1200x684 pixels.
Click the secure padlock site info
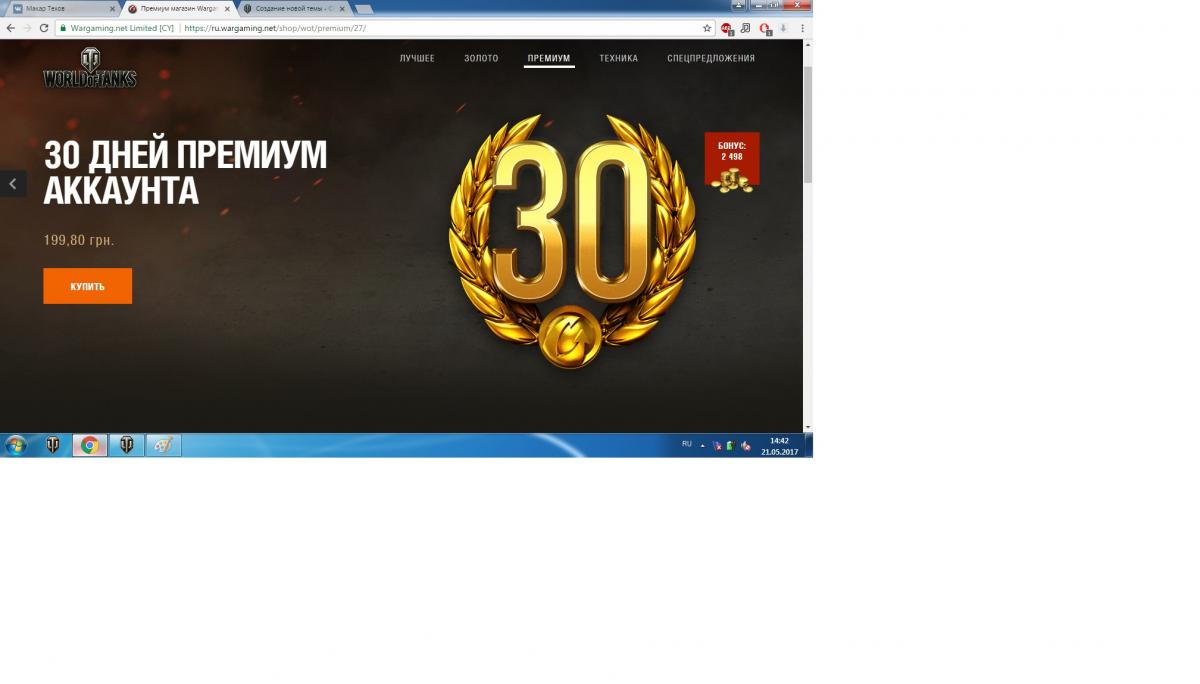[63, 28]
